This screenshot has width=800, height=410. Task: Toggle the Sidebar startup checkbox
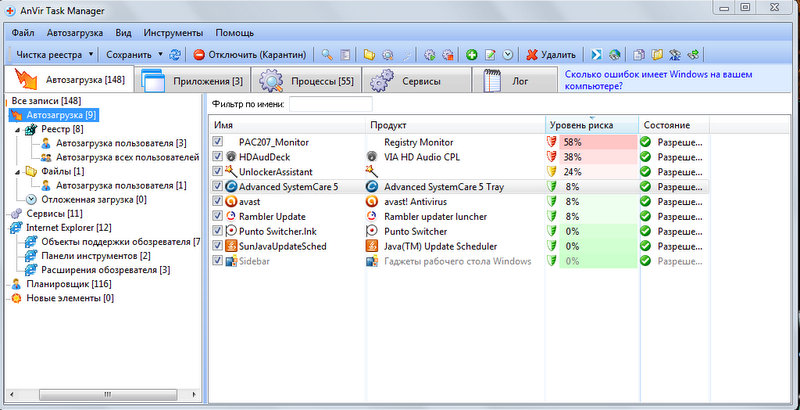218,261
